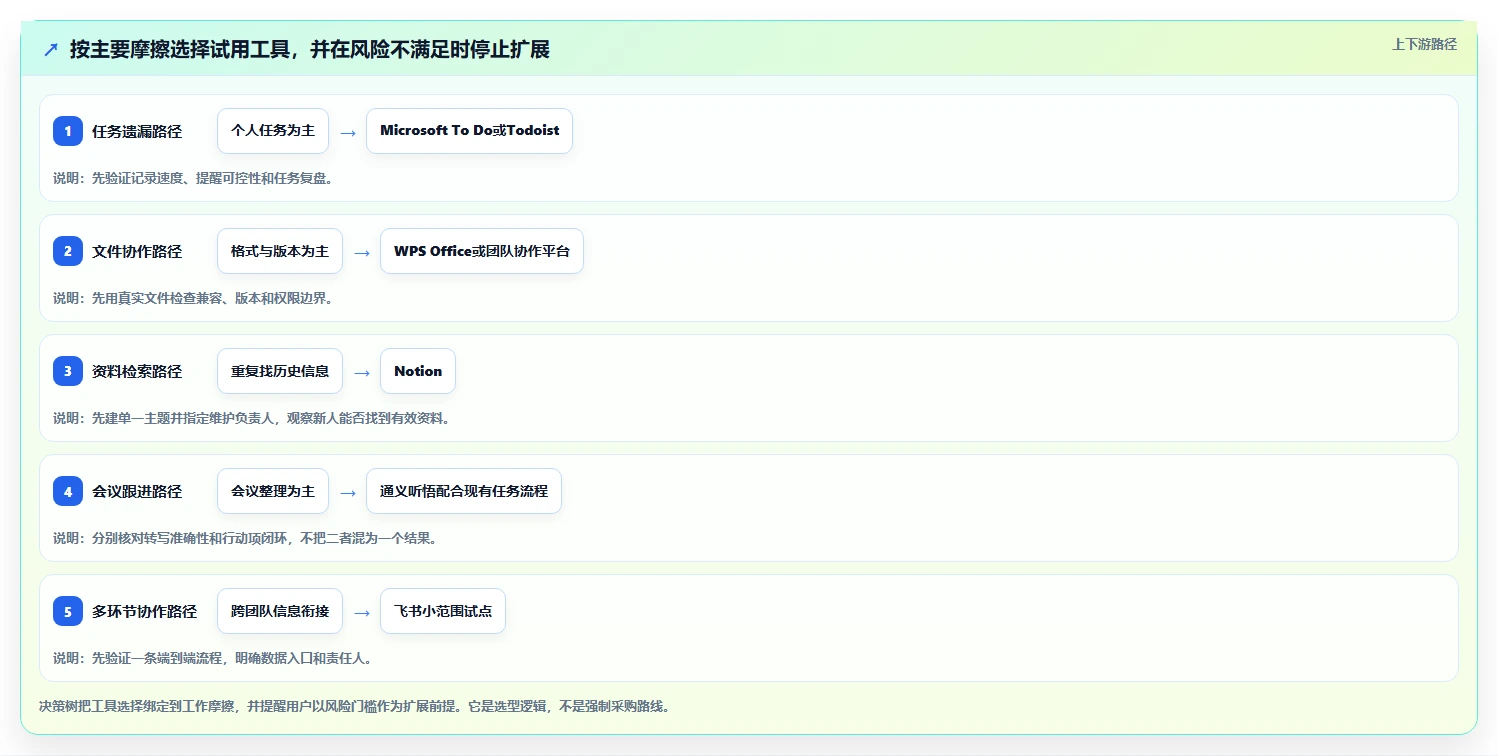Click the number 2 badge for 文件协作路径

[68, 251]
